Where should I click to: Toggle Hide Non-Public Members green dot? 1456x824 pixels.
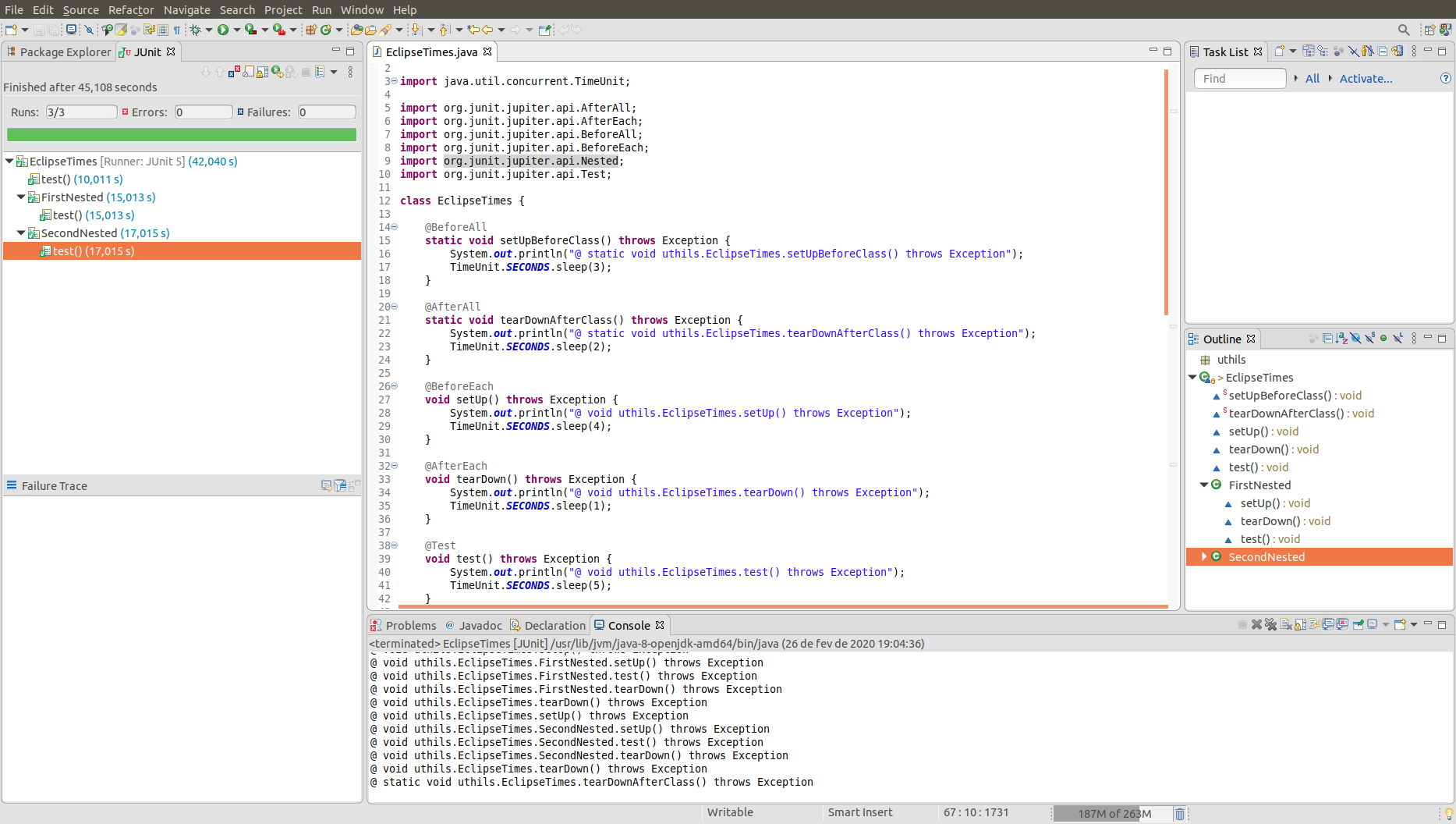1383,339
